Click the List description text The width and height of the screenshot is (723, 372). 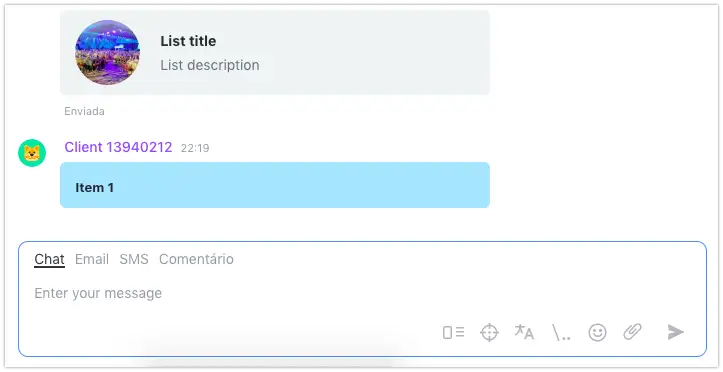pos(210,65)
